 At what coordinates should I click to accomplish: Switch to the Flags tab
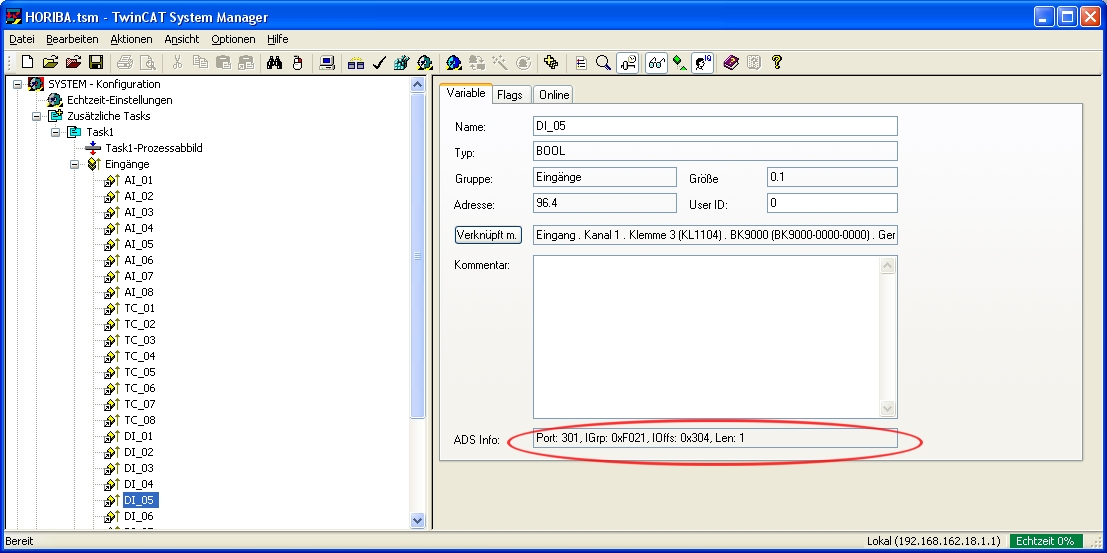coord(509,95)
